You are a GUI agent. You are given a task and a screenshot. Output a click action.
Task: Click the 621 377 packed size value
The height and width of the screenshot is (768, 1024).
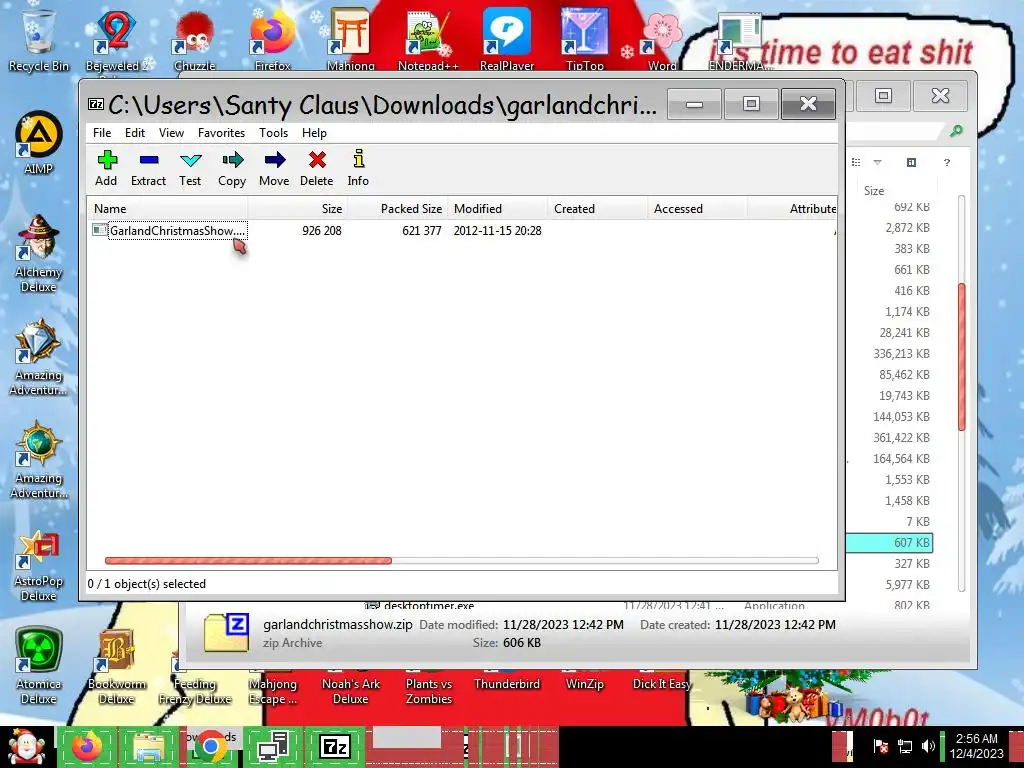[x=422, y=231]
